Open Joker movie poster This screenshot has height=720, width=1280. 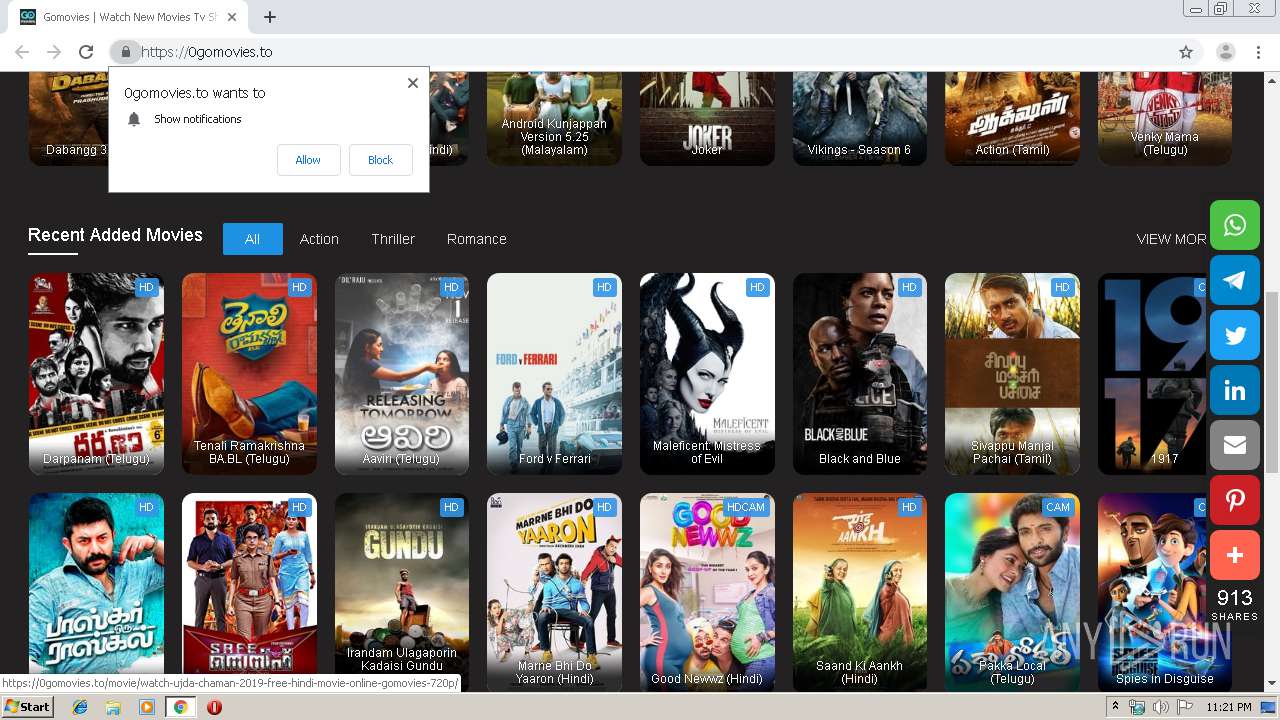click(x=707, y=119)
